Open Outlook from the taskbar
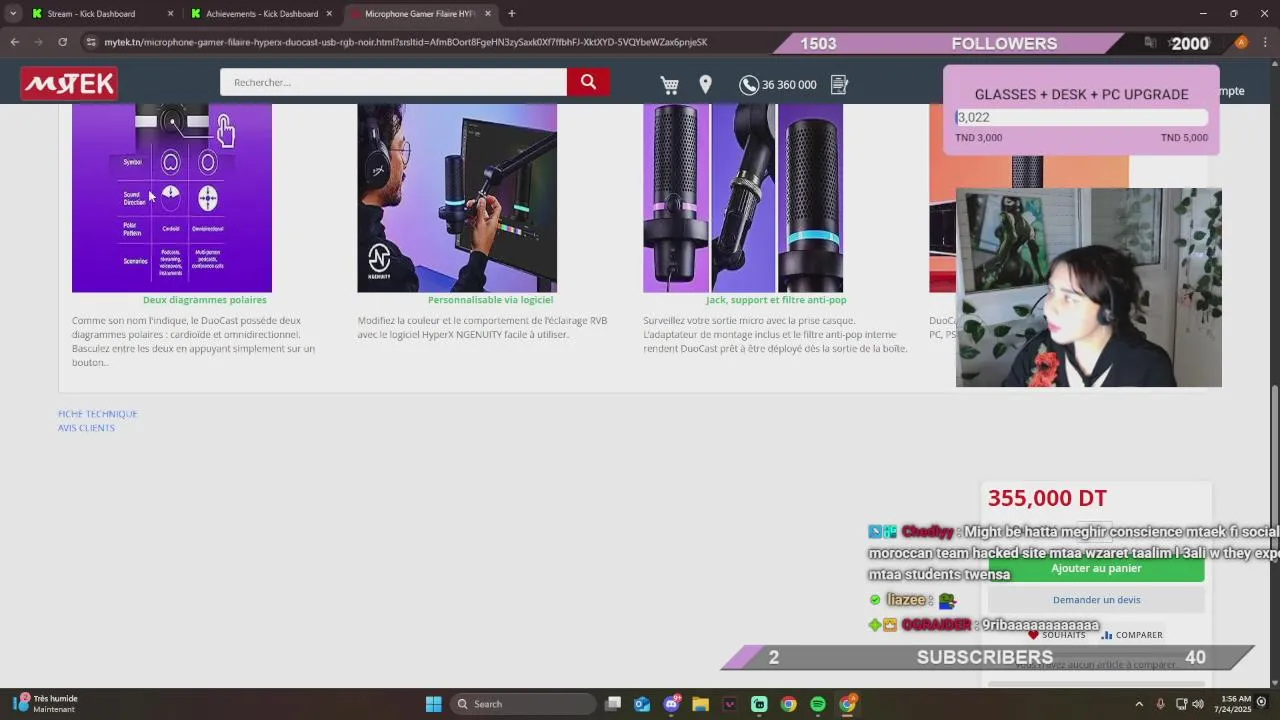1280x720 pixels. click(x=642, y=704)
